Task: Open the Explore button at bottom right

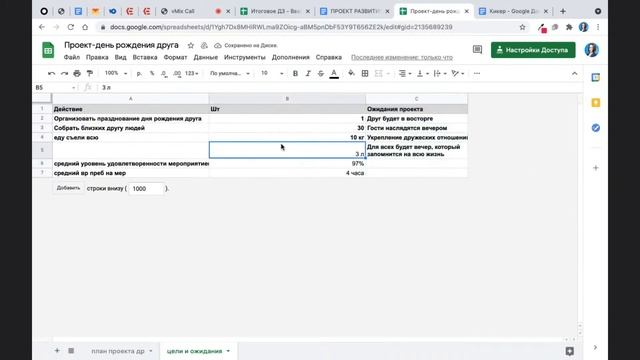Action: click(x=569, y=351)
